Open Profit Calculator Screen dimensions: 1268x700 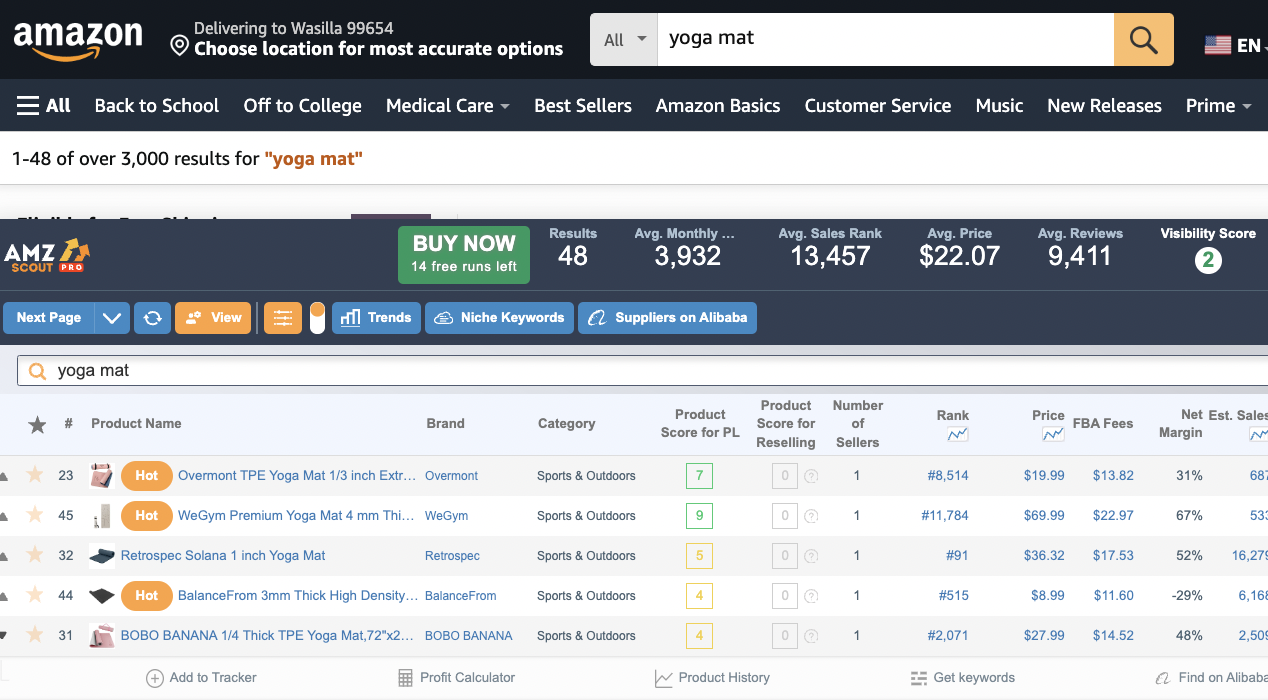[456, 678]
